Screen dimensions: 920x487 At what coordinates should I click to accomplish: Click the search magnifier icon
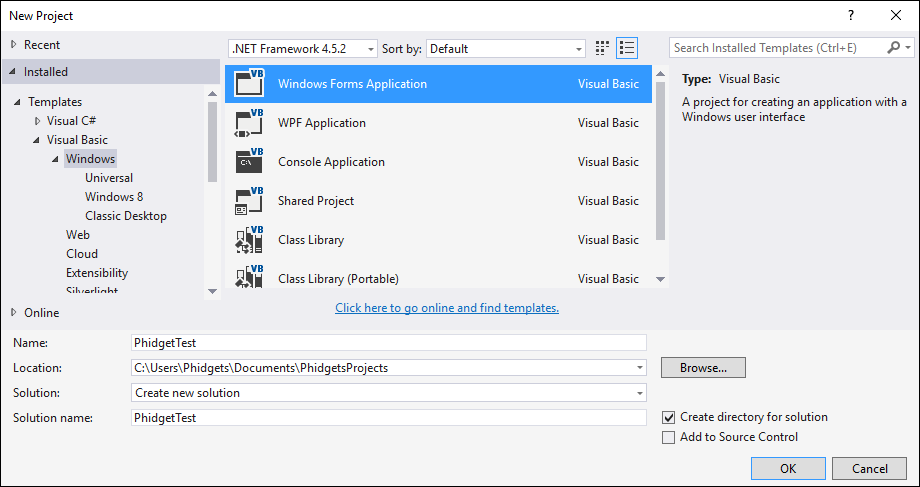(x=893, y=48)
